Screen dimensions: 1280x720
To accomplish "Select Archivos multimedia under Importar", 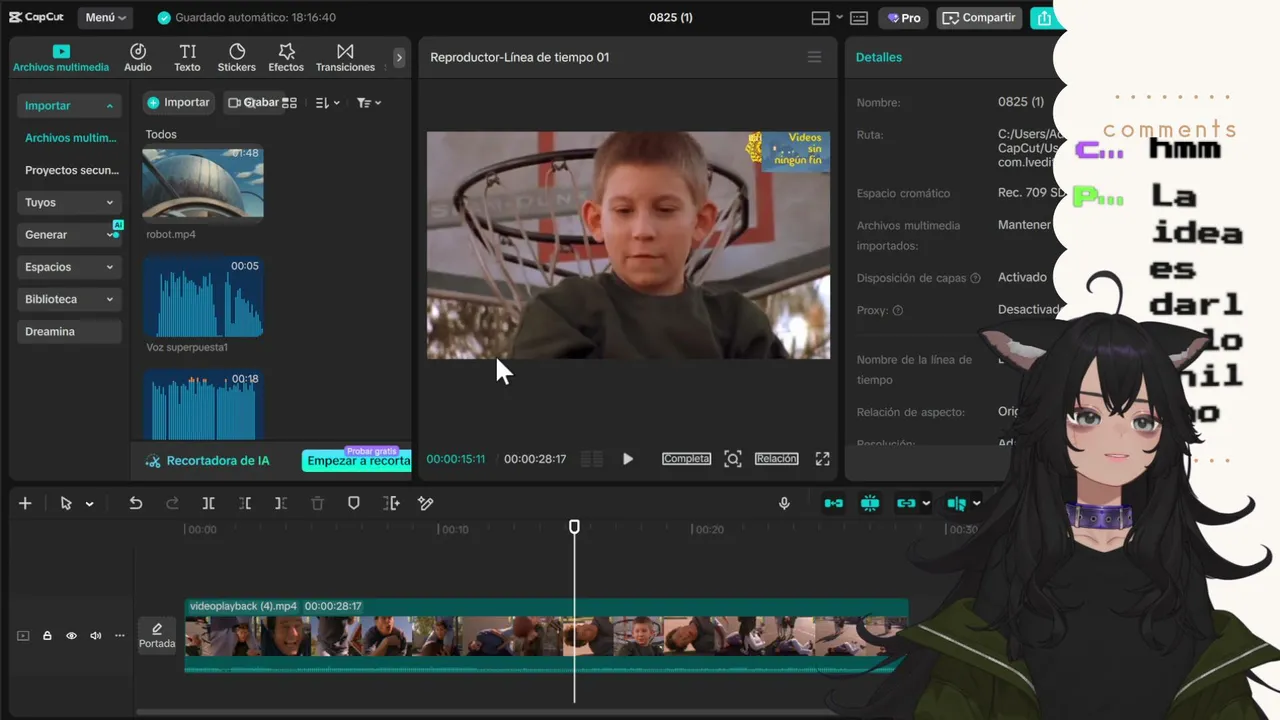I will (71, 138).
